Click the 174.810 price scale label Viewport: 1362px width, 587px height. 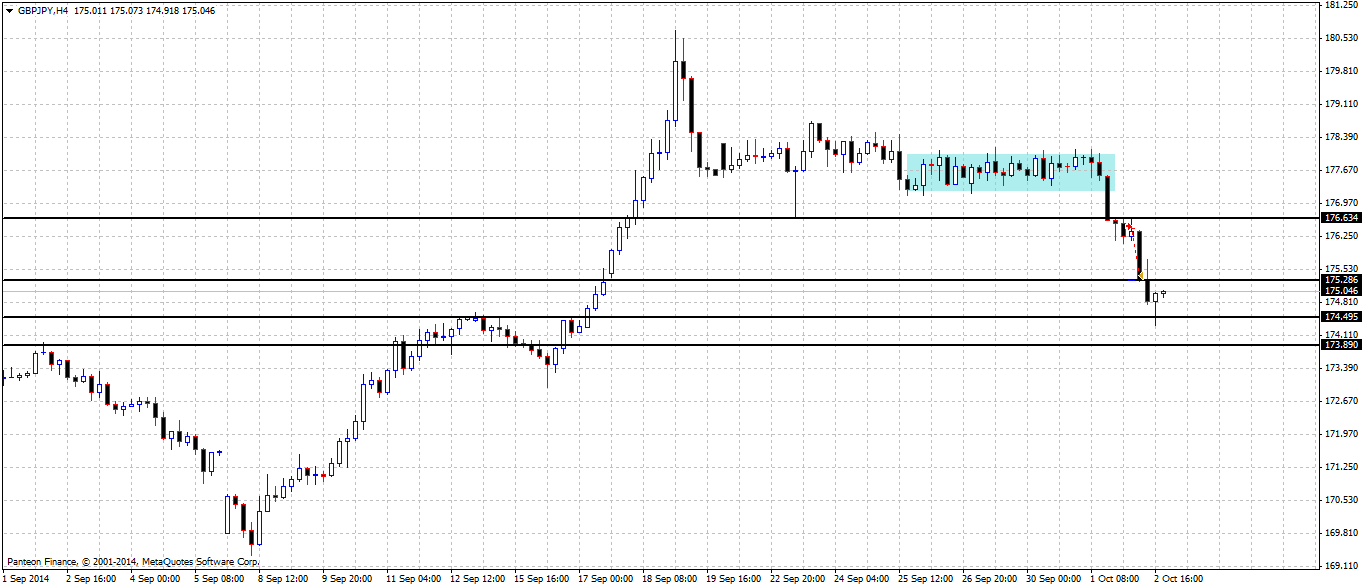point(1339,302)
